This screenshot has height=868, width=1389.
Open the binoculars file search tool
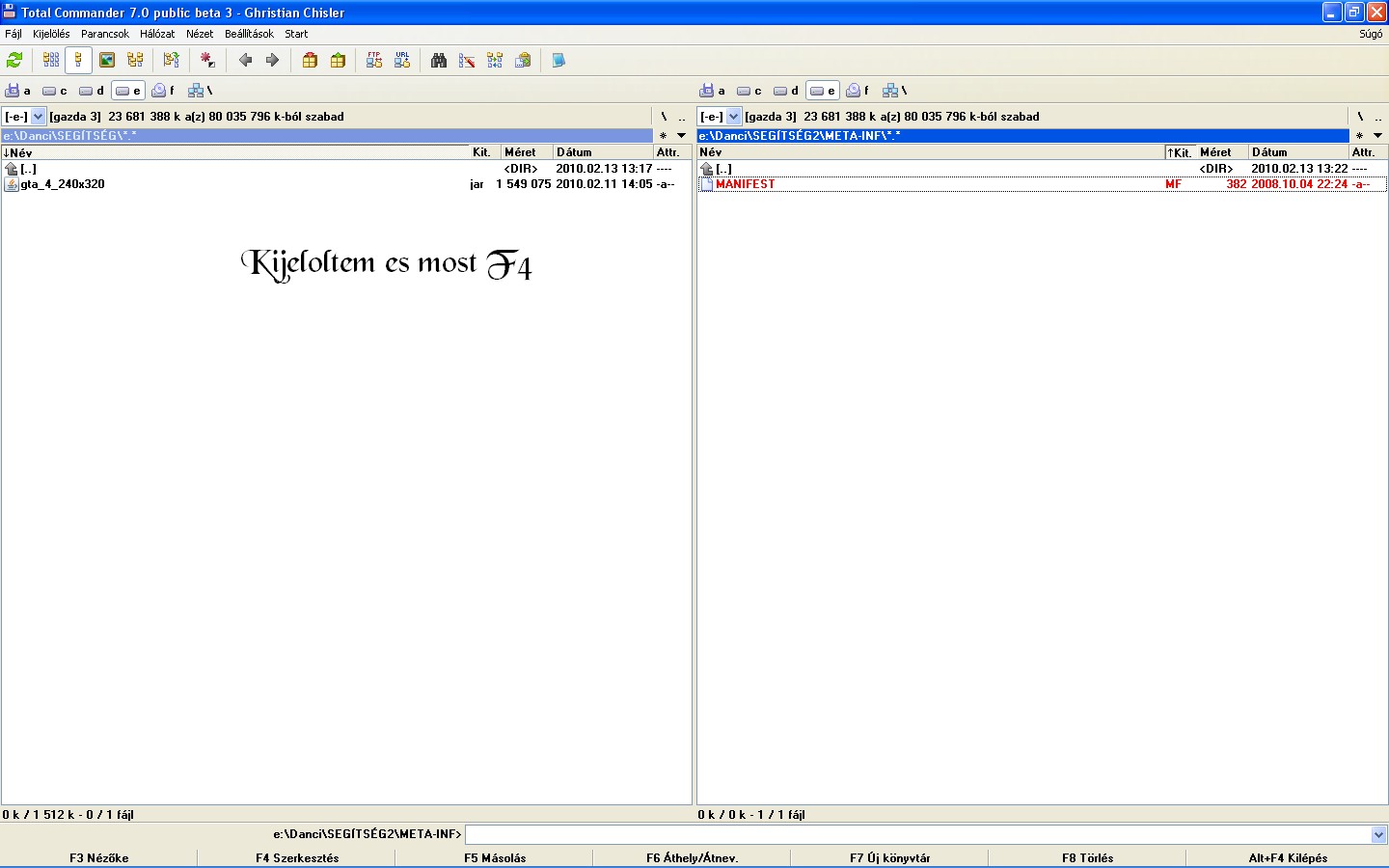tap(439, 61)
